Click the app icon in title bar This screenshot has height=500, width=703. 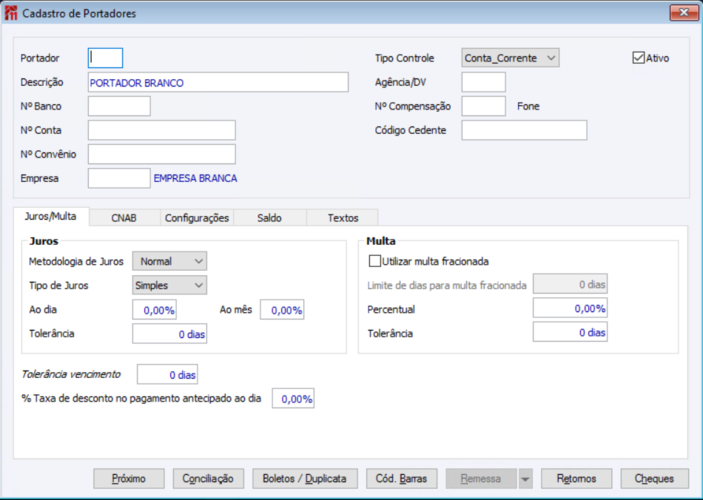[12, 14]
